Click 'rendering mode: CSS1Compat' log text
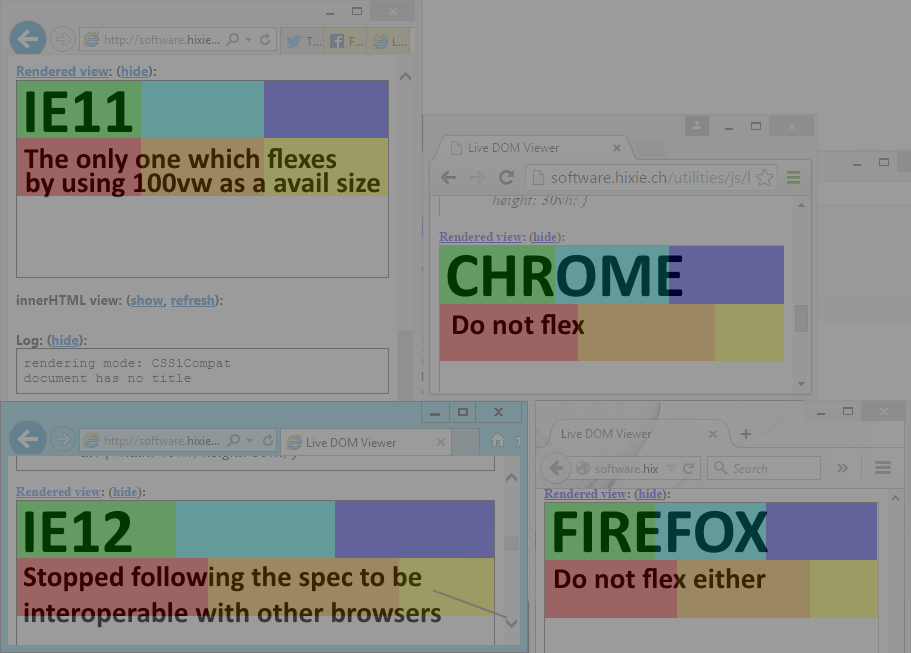 [x=127, y=363]
